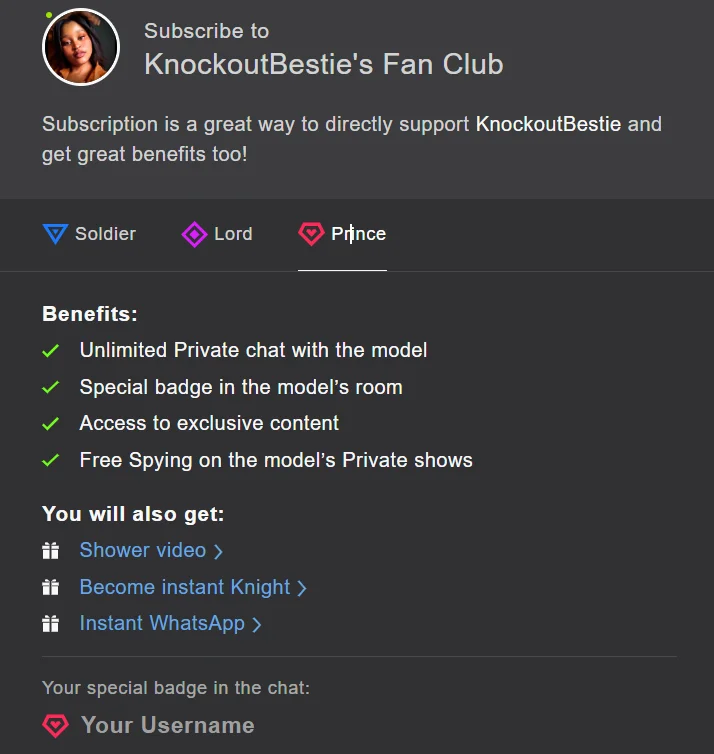Viewport: 714px width, 754px height.
Task: Click KnockoutBestie's profile avatar
Action: tap(81, 47)
